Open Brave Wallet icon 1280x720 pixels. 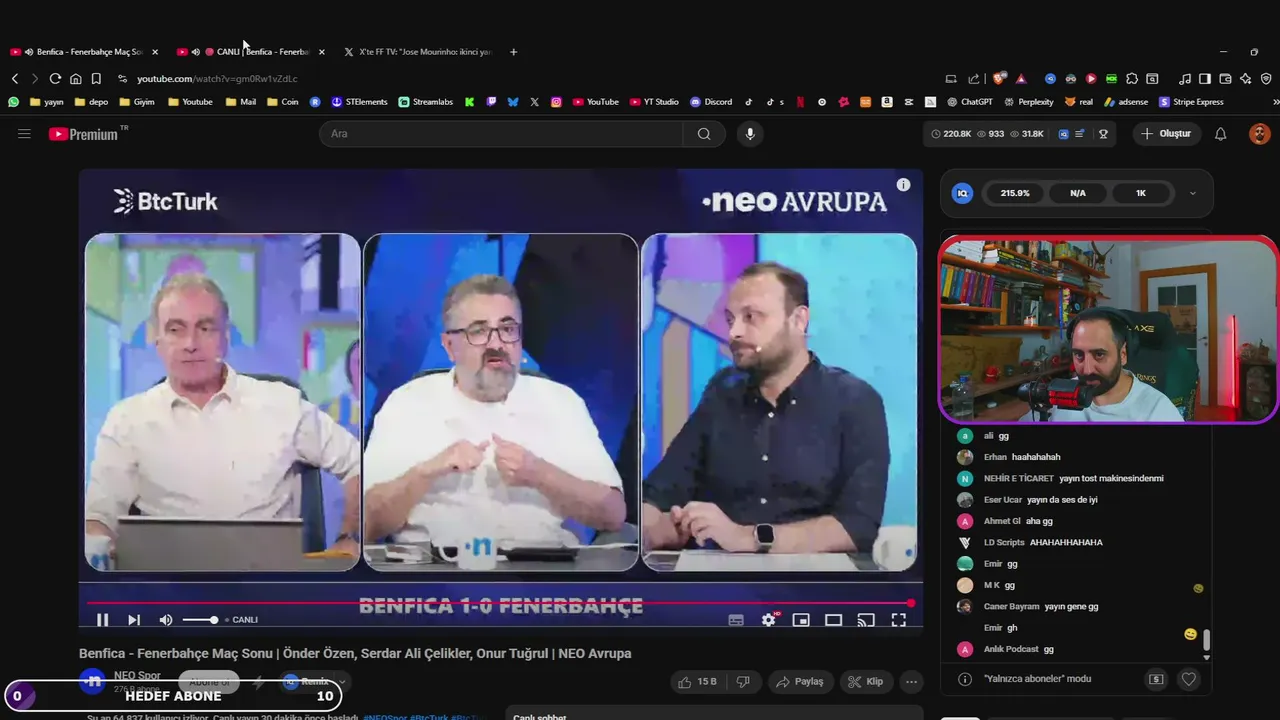[1225, 78]
